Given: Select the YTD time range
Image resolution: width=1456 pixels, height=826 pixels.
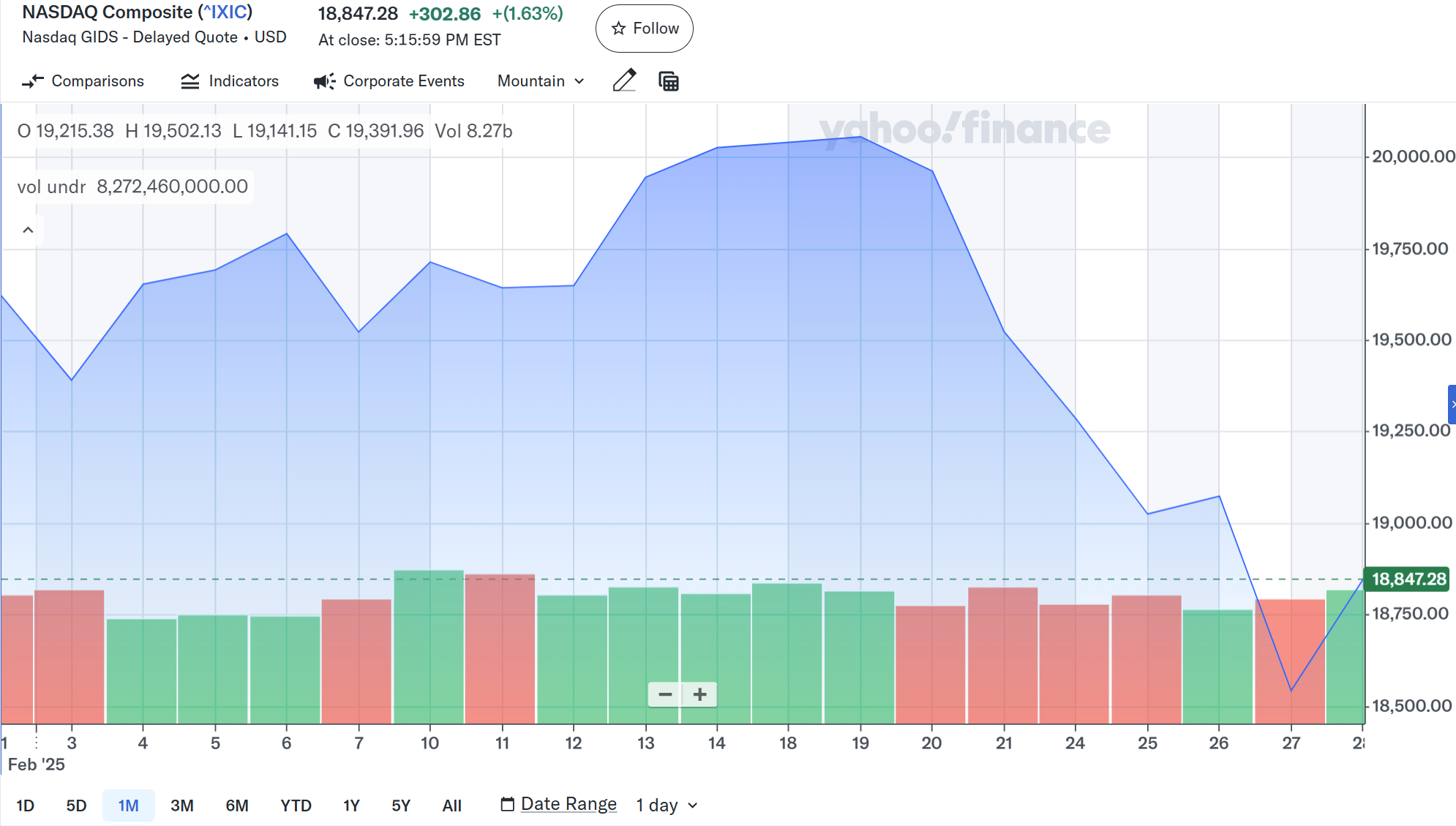Looking at the screenshot, I should [296, 806].
